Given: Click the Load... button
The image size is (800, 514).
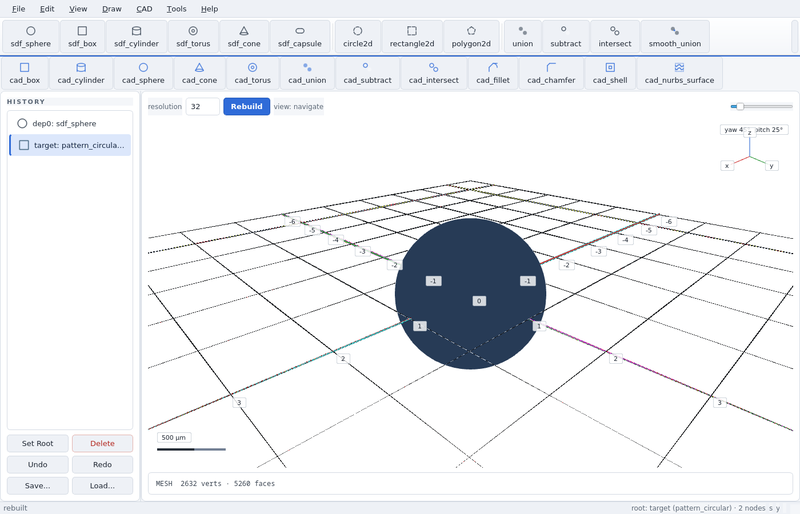Looking at the screenshot, I should [102, 485].
